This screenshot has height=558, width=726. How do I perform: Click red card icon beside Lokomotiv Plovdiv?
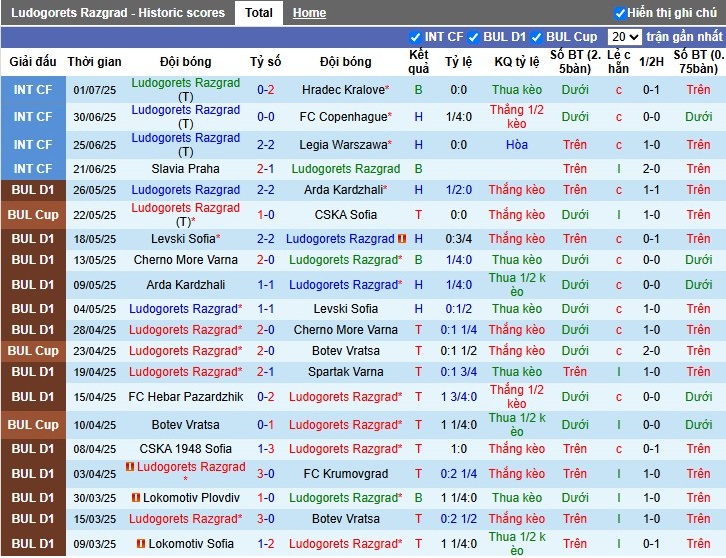pyautogui.click(x=136, y=497)
